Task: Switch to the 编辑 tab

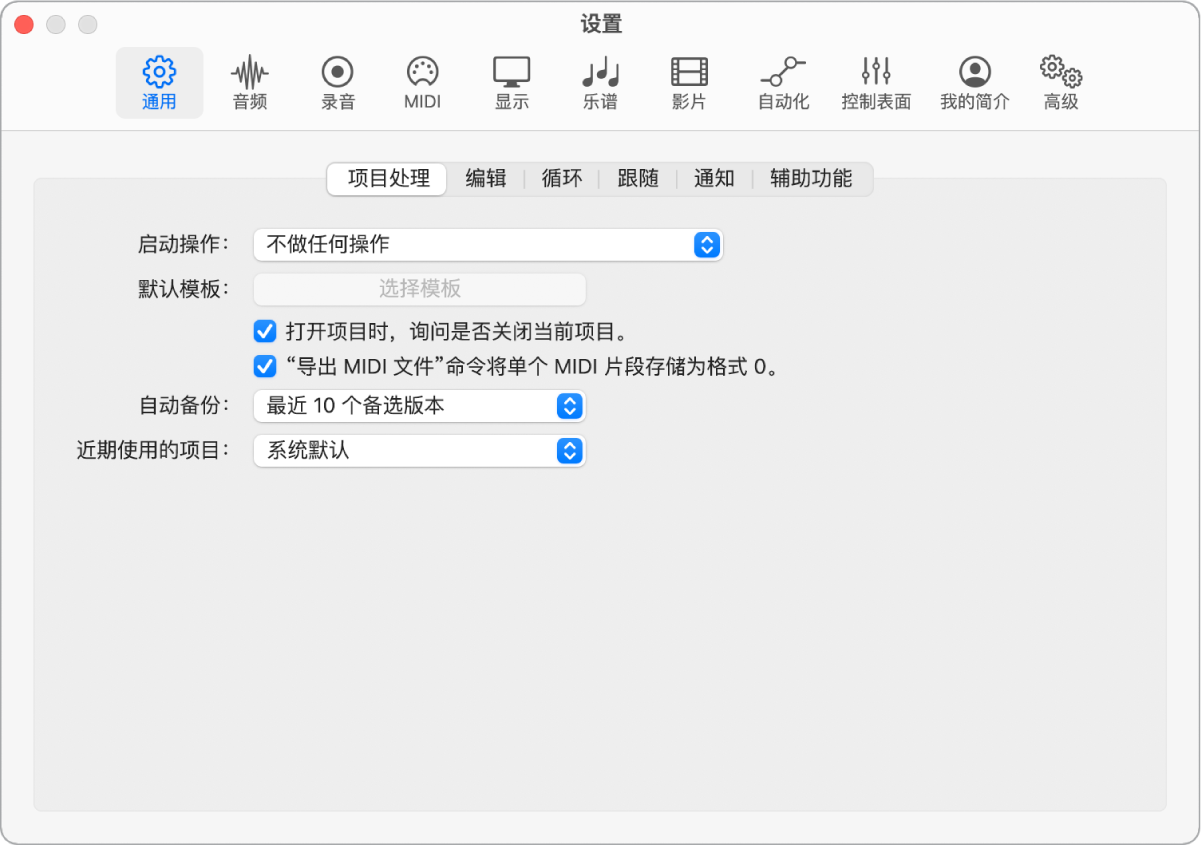Action: click(x=485, y=179)
